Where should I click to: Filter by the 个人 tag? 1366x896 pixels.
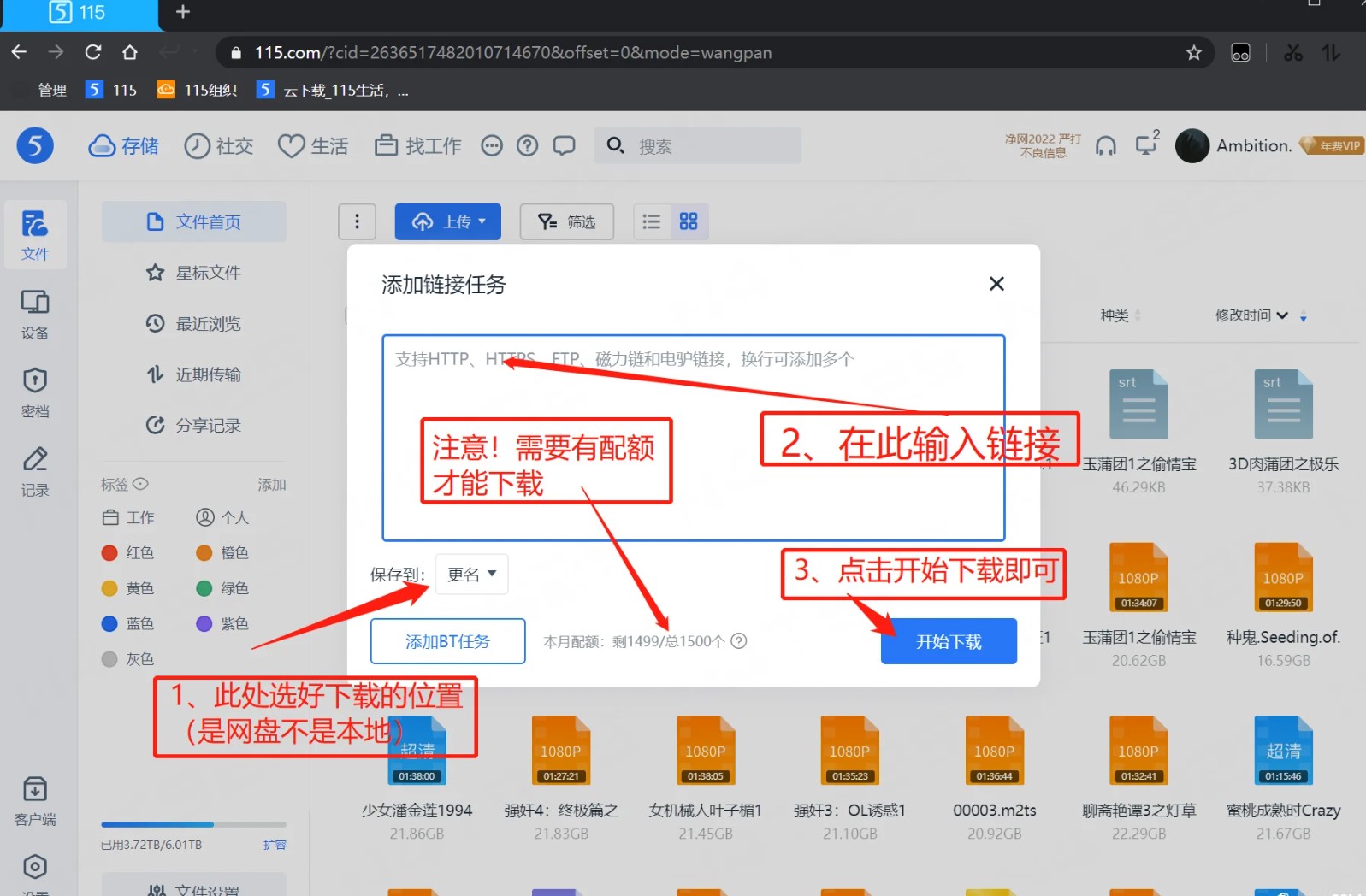223,517
